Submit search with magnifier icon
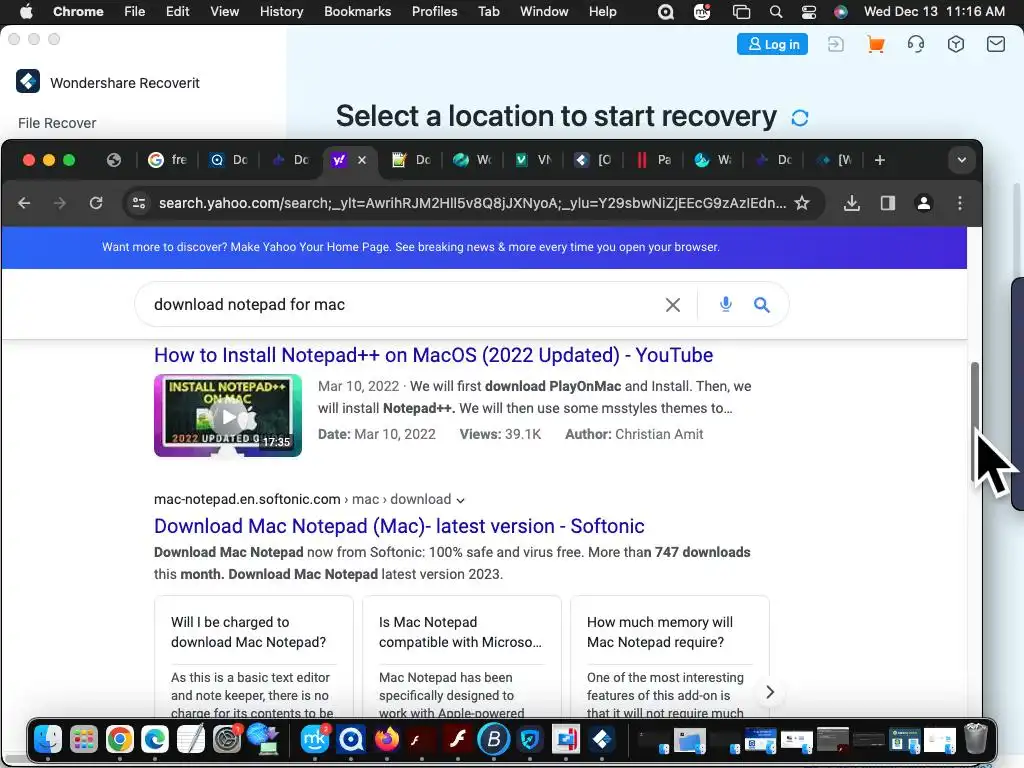 [761, 304]
